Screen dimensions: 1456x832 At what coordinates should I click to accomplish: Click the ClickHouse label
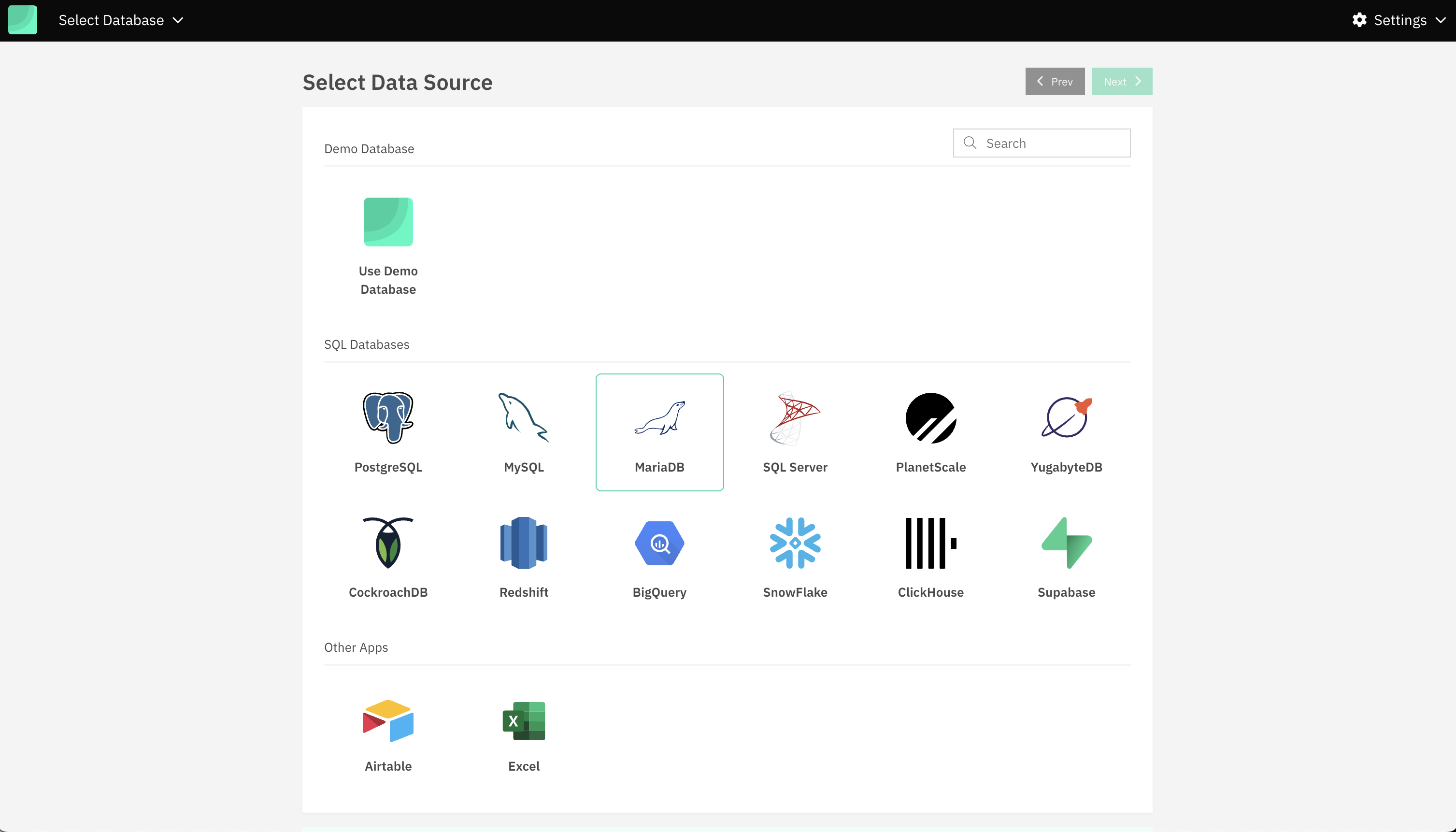(930, 592)
